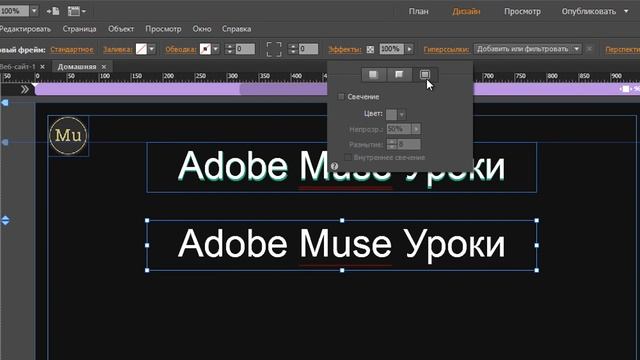This screenshot has width=640, height=360.
Task: Switch to the Веб-сайт-1 document tab
Action: pyautogui.click(x=18, y=67)
